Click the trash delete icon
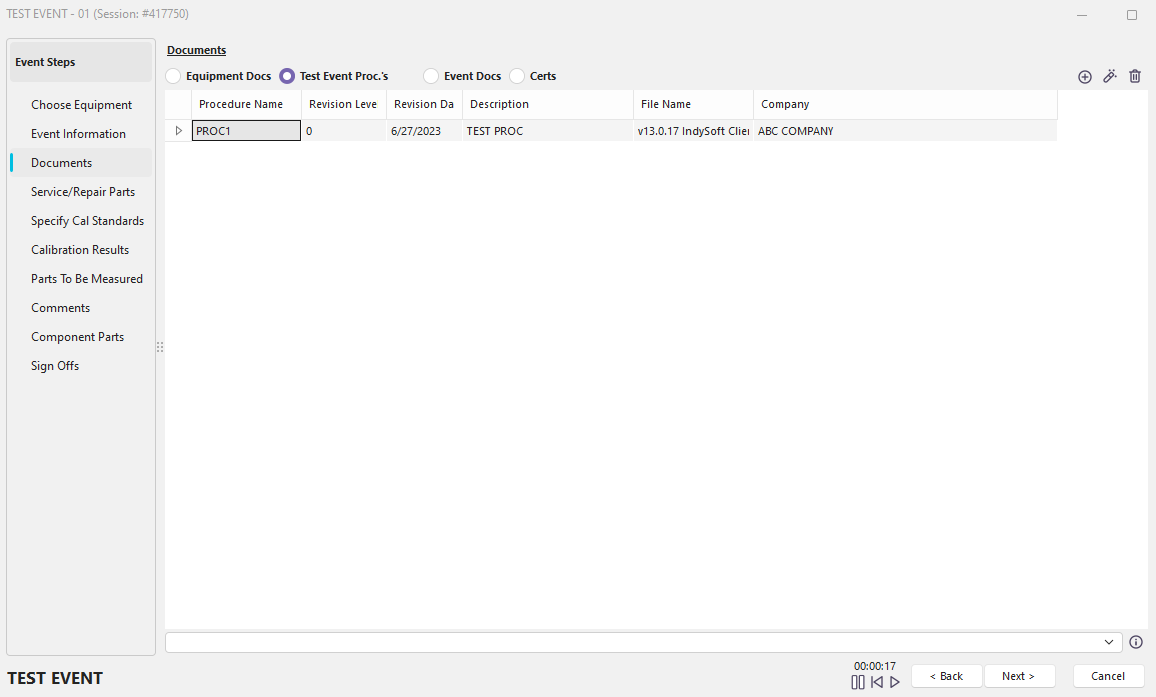1156x697 pixels. tap(1135, 77)
